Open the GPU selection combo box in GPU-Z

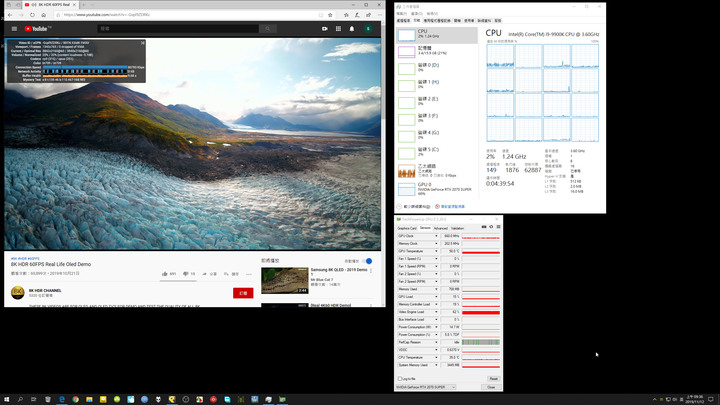click(x=426, y=387)
